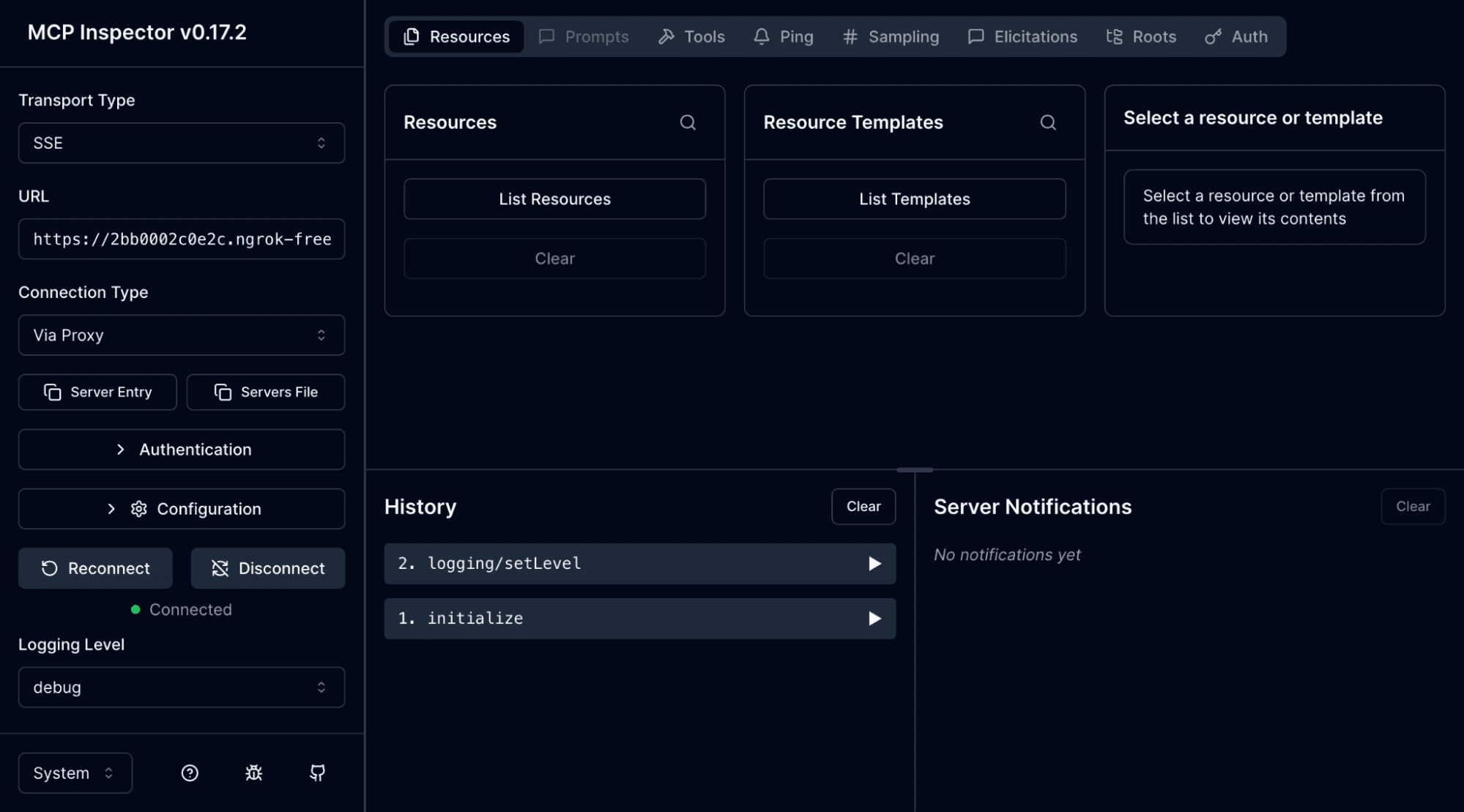Switch to the Tools tab
The width and height of the screenshot is (1464, 812).
[x=691, y=37]
